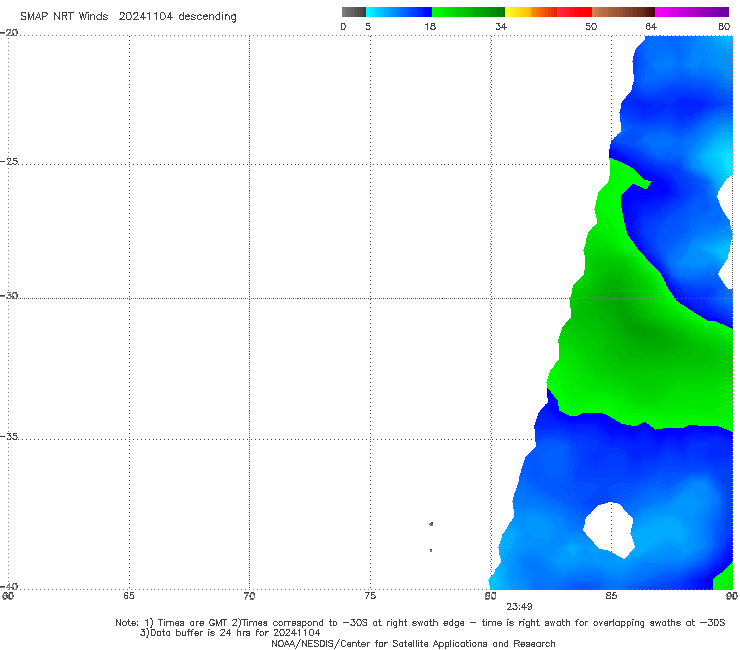740x650 pixels.
Task: Click the 'Note: 1) Times are GMT' text line
Action: pyautogui.click(x=420, y=623)
